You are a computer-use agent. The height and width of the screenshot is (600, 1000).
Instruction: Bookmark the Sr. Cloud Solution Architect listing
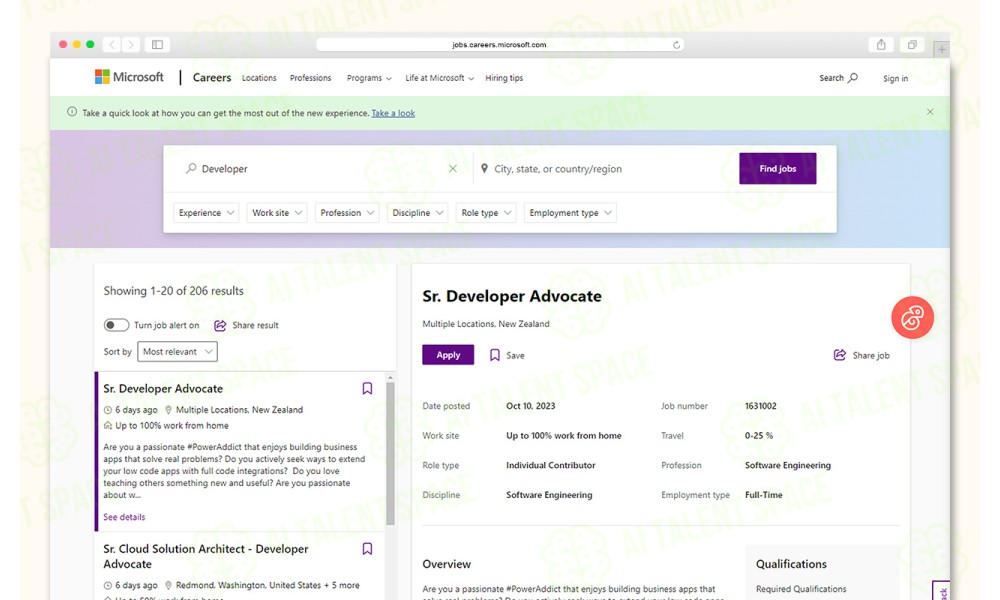367,548
